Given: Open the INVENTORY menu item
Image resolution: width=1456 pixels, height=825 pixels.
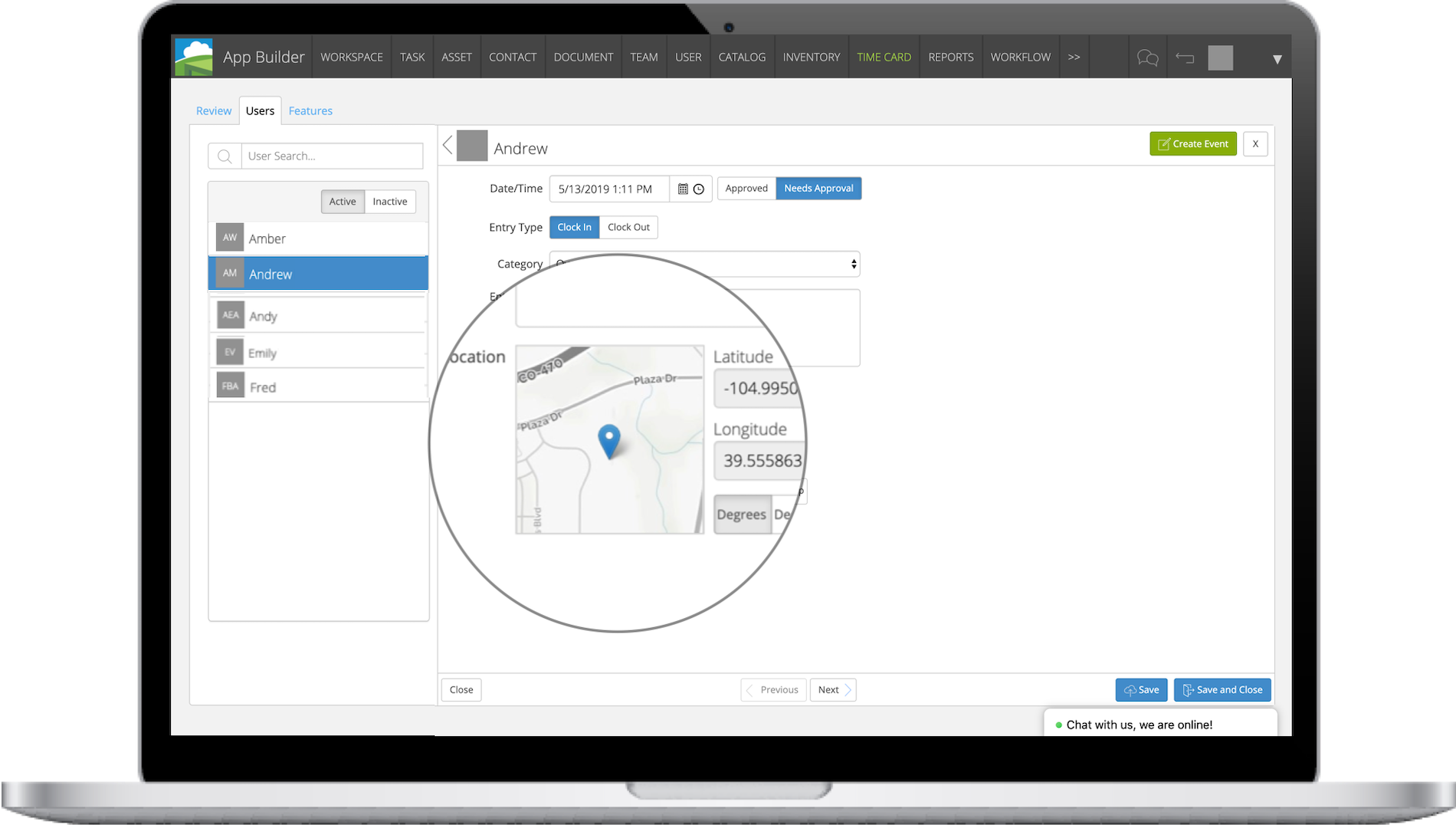Looking at the screenshot, I should [811, 56].
